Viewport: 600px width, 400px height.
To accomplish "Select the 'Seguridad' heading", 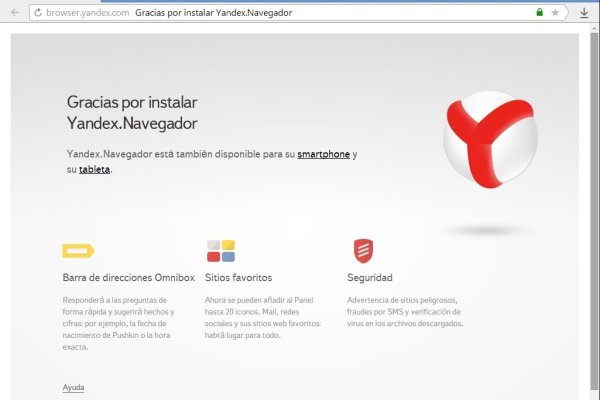I will click(369, 277).
